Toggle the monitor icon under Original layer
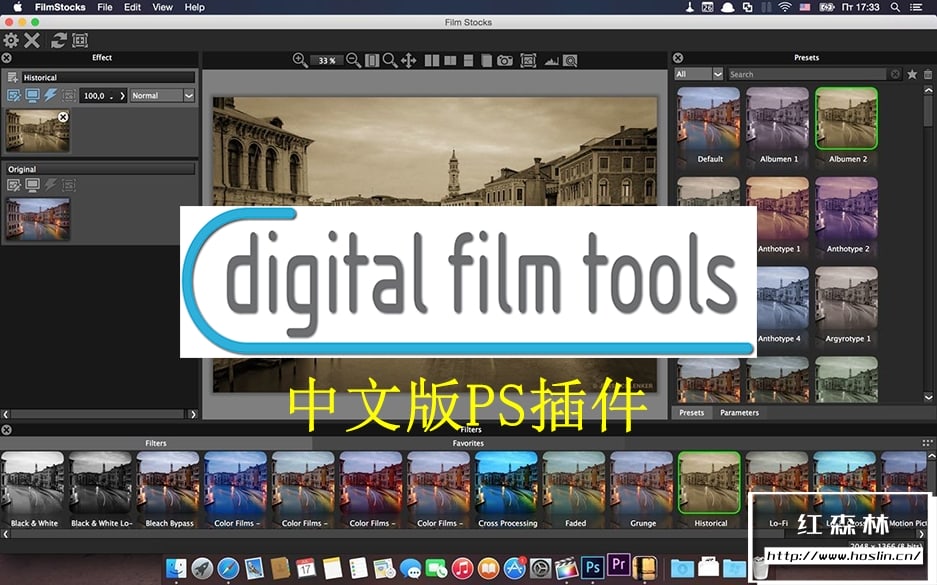 (x=32, y=185)
